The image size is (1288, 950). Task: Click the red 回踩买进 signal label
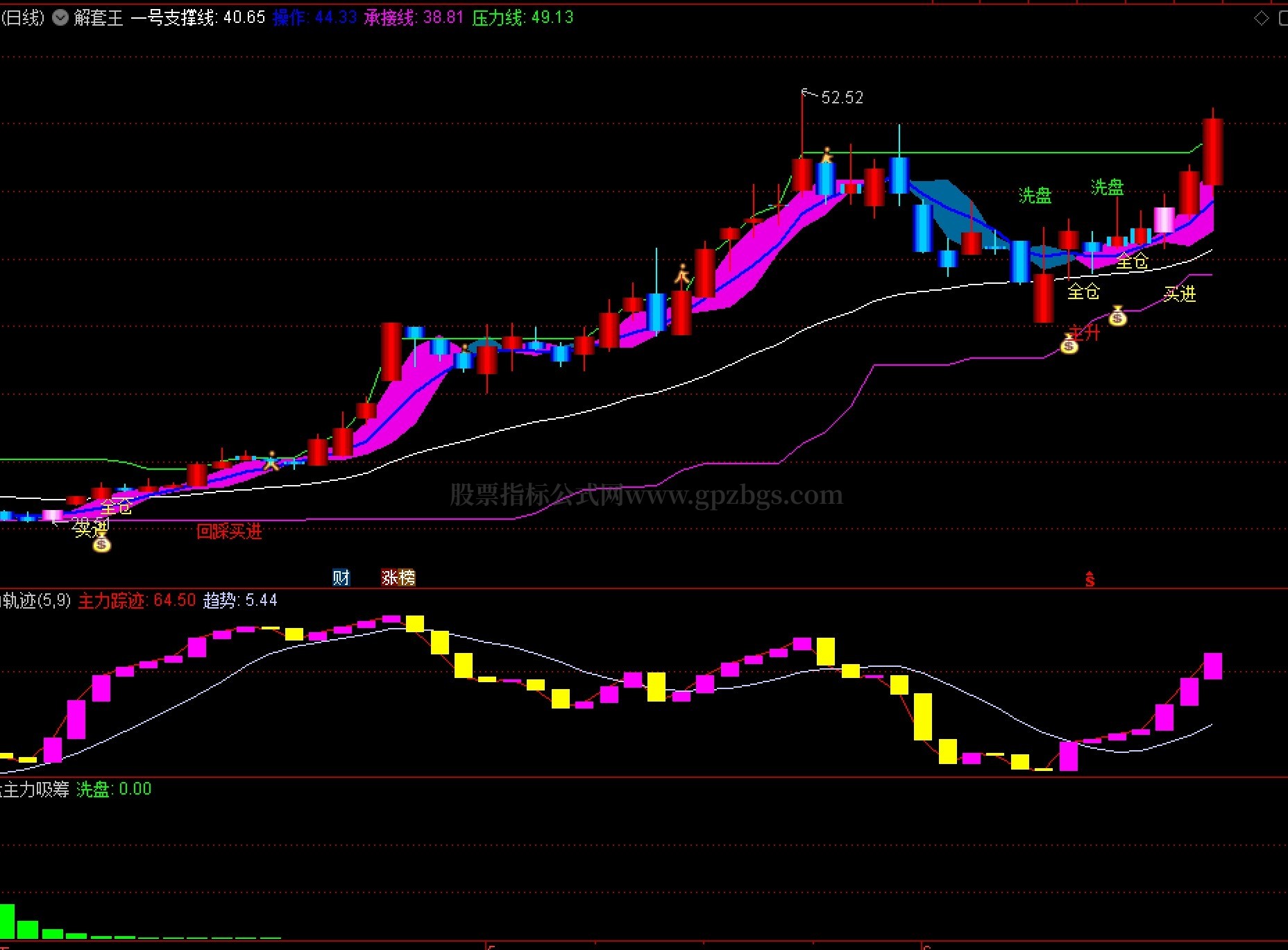pyautogui.click(x=229, y=532)
